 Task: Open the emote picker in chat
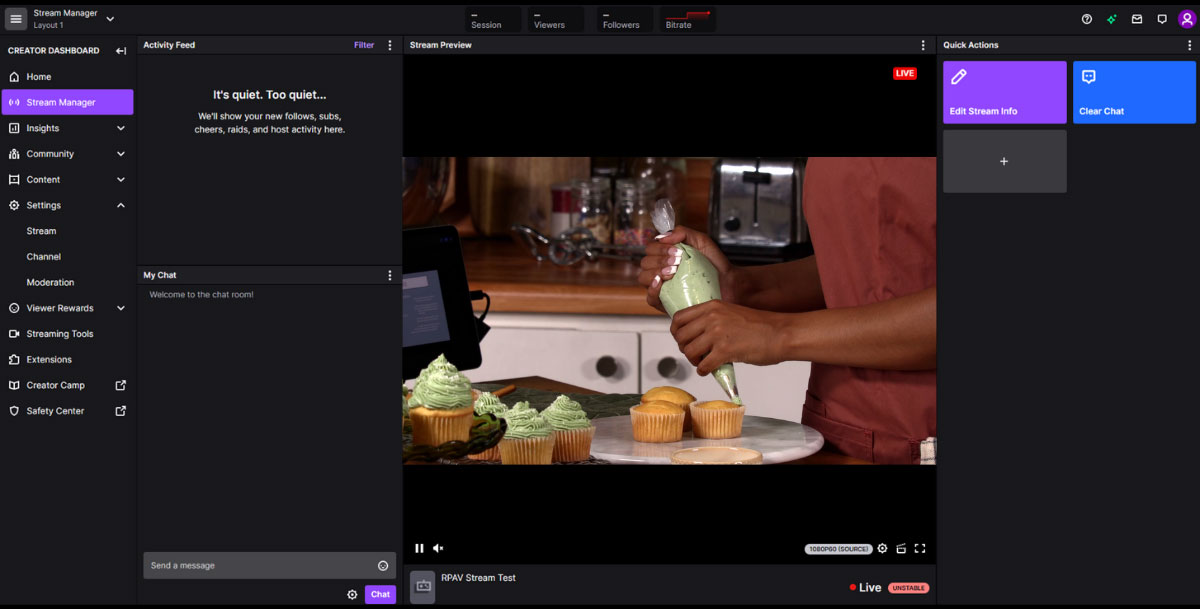click(383, 566)
